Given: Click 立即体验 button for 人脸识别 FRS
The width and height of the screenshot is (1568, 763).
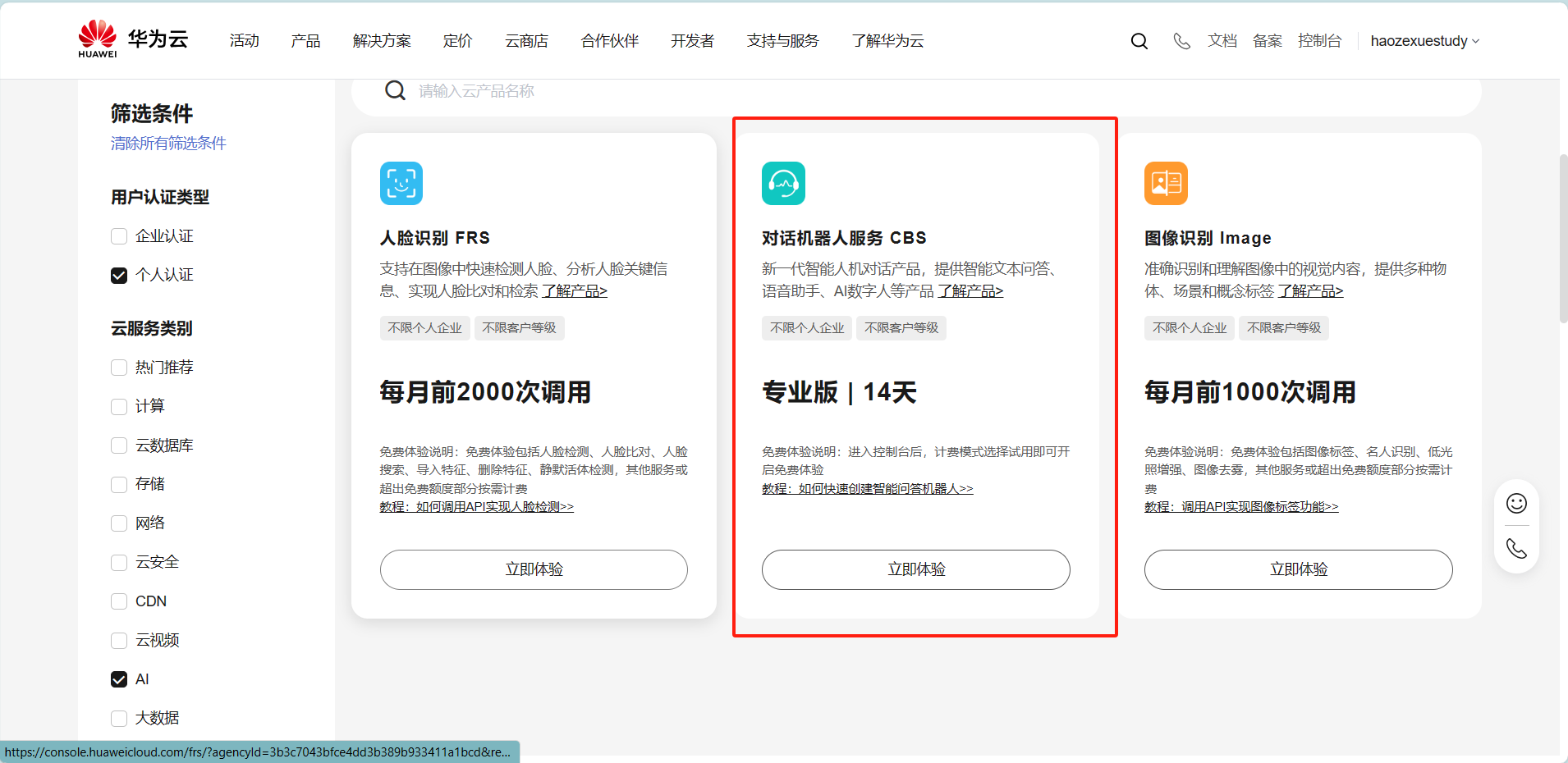Looking at the screenshot, I should point(534,569).
